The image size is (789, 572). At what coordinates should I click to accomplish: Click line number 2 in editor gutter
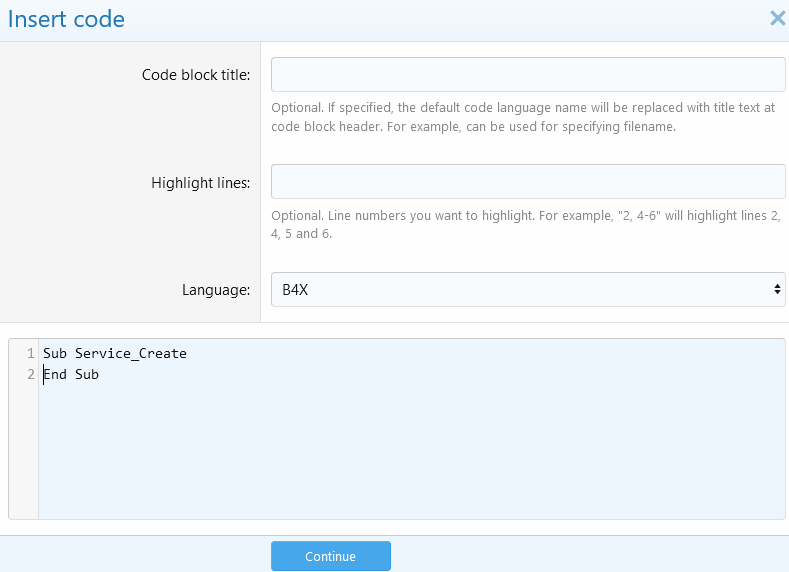coord(30,375)
